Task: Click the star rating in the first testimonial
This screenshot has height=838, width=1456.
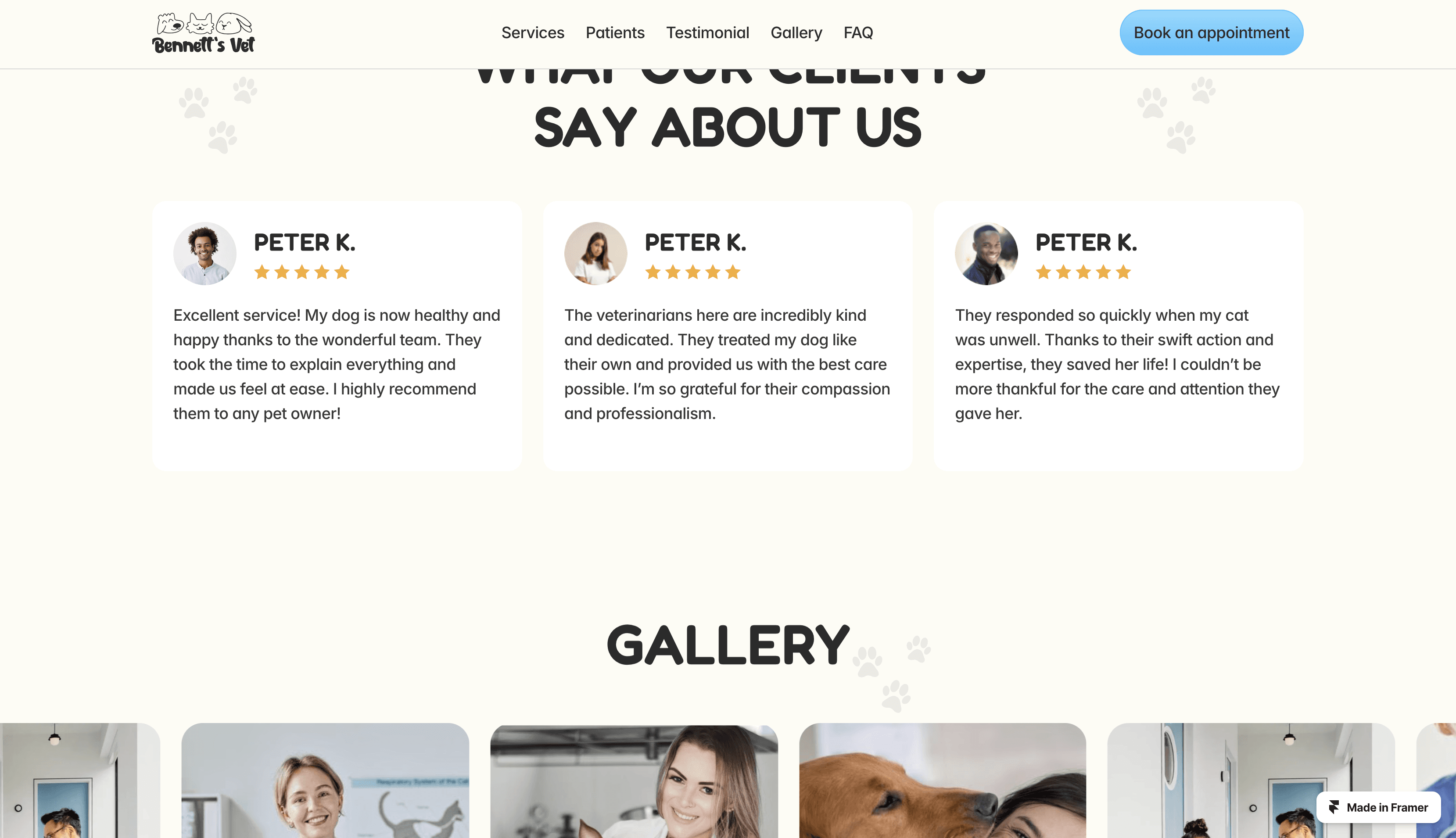Action: point(301,272)
